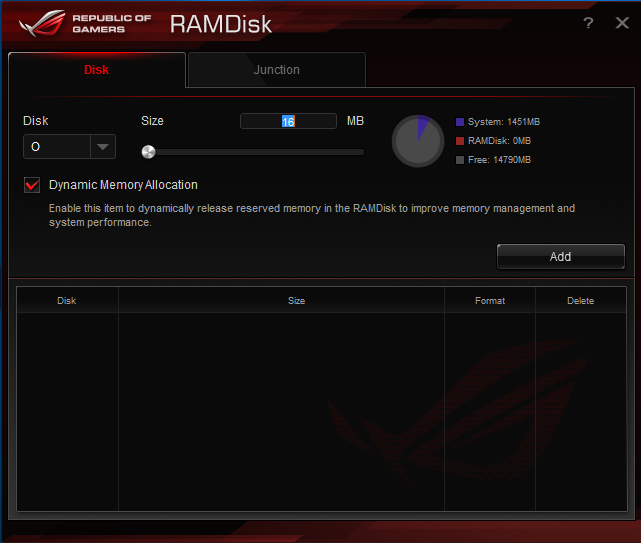
Task: Click the 'Dynamic Memory Allocation' label
Action: coord(123,185)
